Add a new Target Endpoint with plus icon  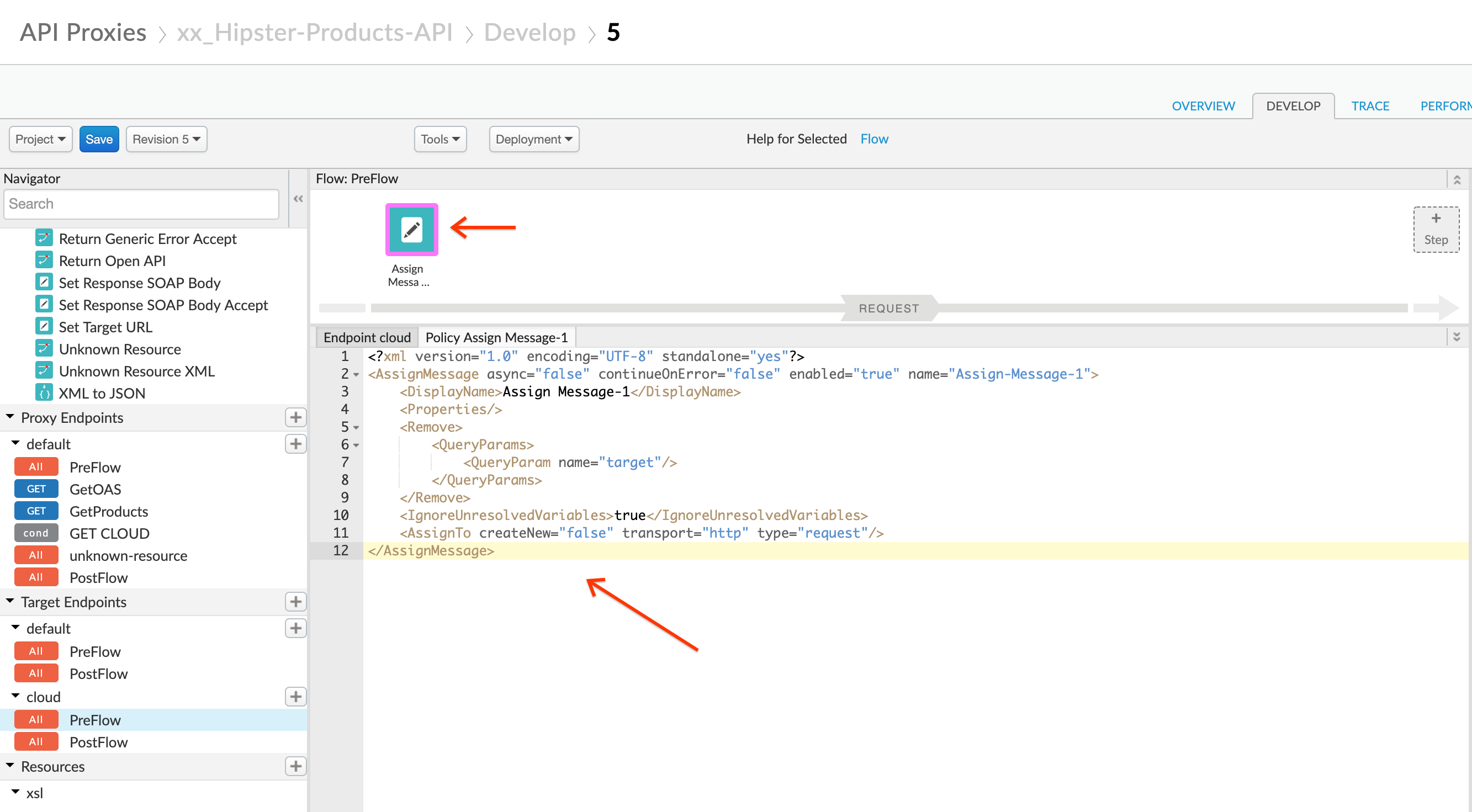(295, 602)
